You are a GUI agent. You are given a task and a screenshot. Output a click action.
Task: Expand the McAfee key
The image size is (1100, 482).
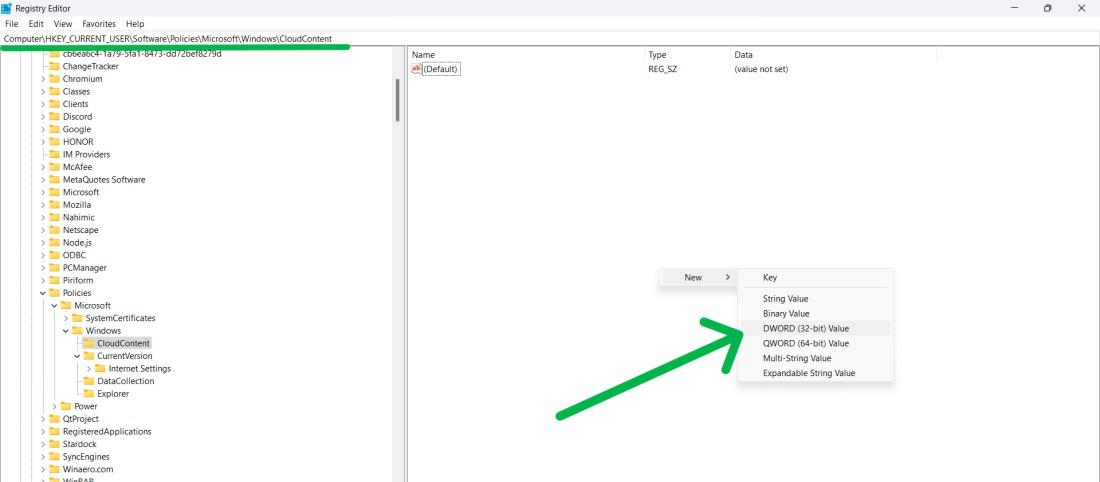click(43, 167)
